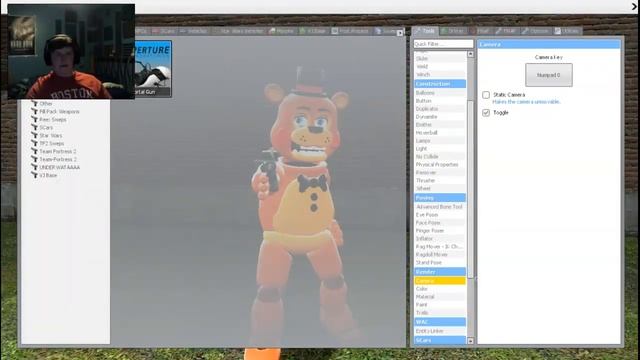Select the Ragdoll Mover tool
Viewport: 640px width, 360px height.
pos(440,255)
